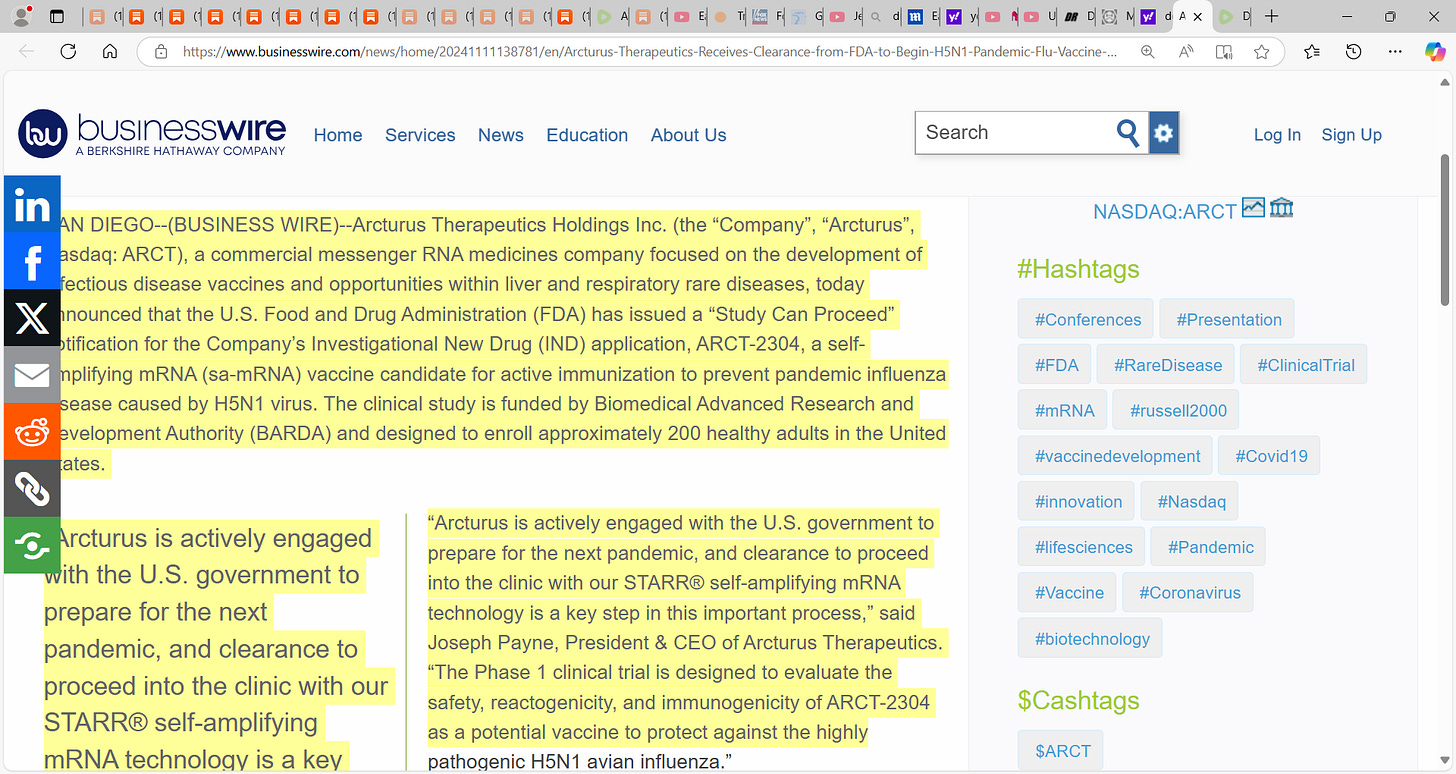
Task: Close the active Business Wire tab
Action: coord(1197,17)
